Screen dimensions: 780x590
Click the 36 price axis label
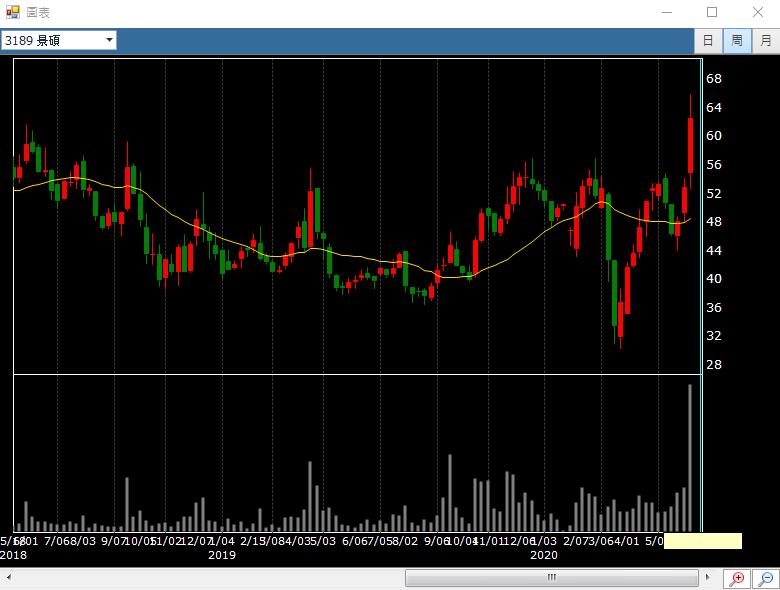[714, 307]
